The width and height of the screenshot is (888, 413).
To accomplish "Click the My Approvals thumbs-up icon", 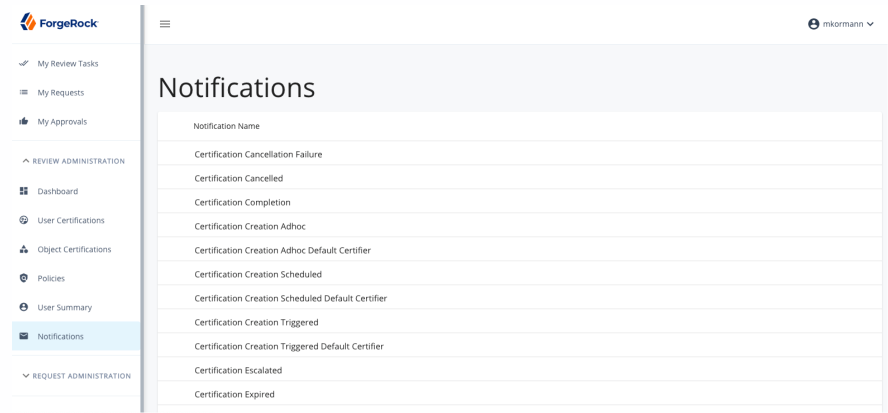I will pyautogui.click(x=24, y=121).
